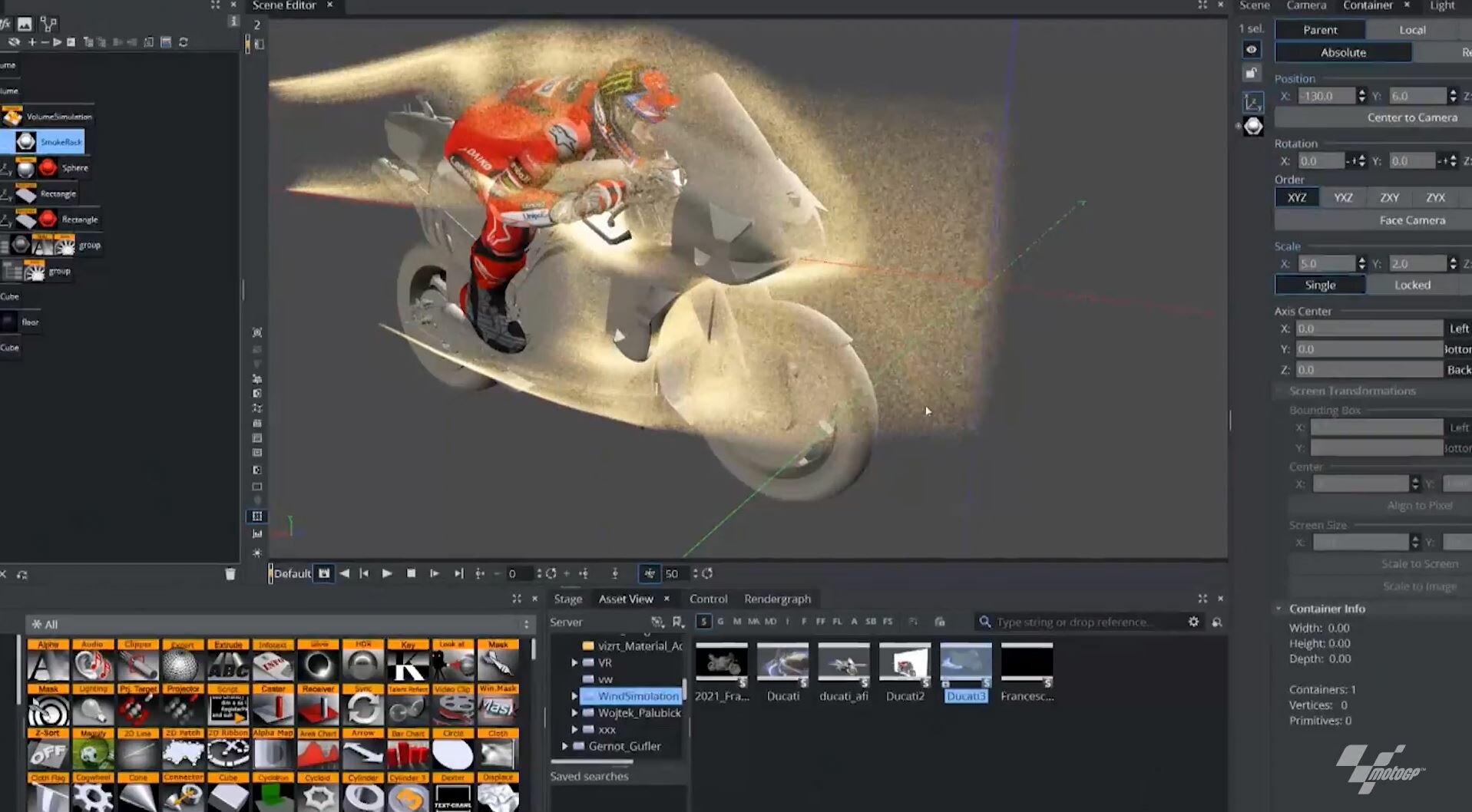Image resolution: width=1472 pixels, height=812 pixels.
Task: Open the Rendergraph tab
Action: tap(777, 599)
